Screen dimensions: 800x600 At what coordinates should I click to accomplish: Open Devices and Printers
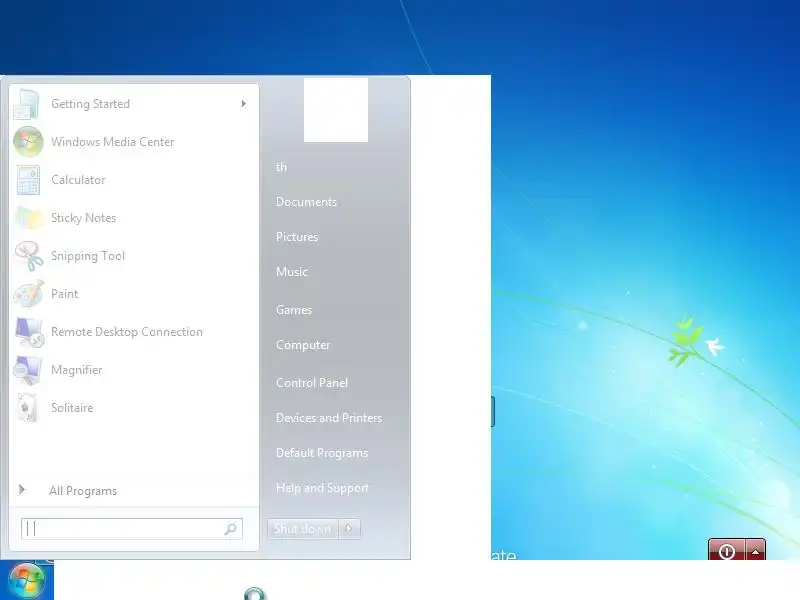point(329,418)
